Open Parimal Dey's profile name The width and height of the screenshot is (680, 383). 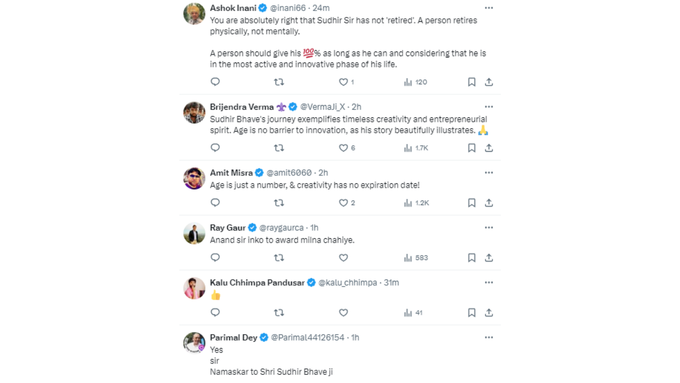(233, 337)
